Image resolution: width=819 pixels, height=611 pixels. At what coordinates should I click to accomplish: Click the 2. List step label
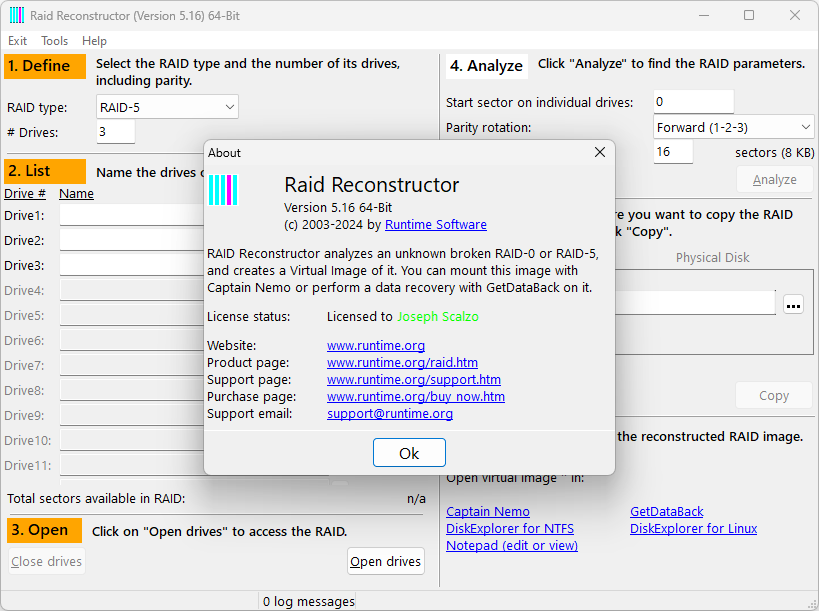tap(45, 171)
